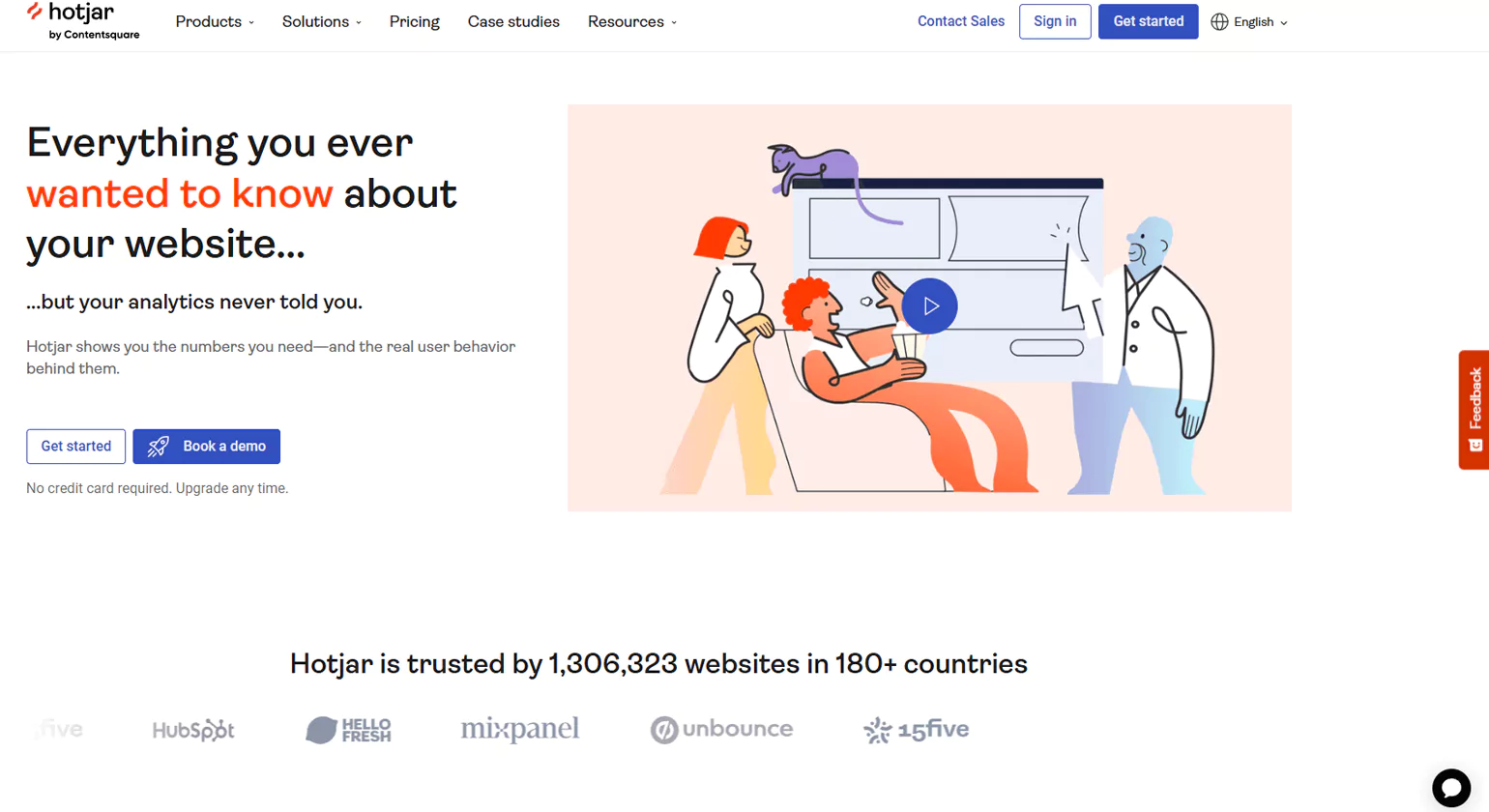Open the English language selector
This screenshot has width=1489, height=812.
click(1254, 21)
